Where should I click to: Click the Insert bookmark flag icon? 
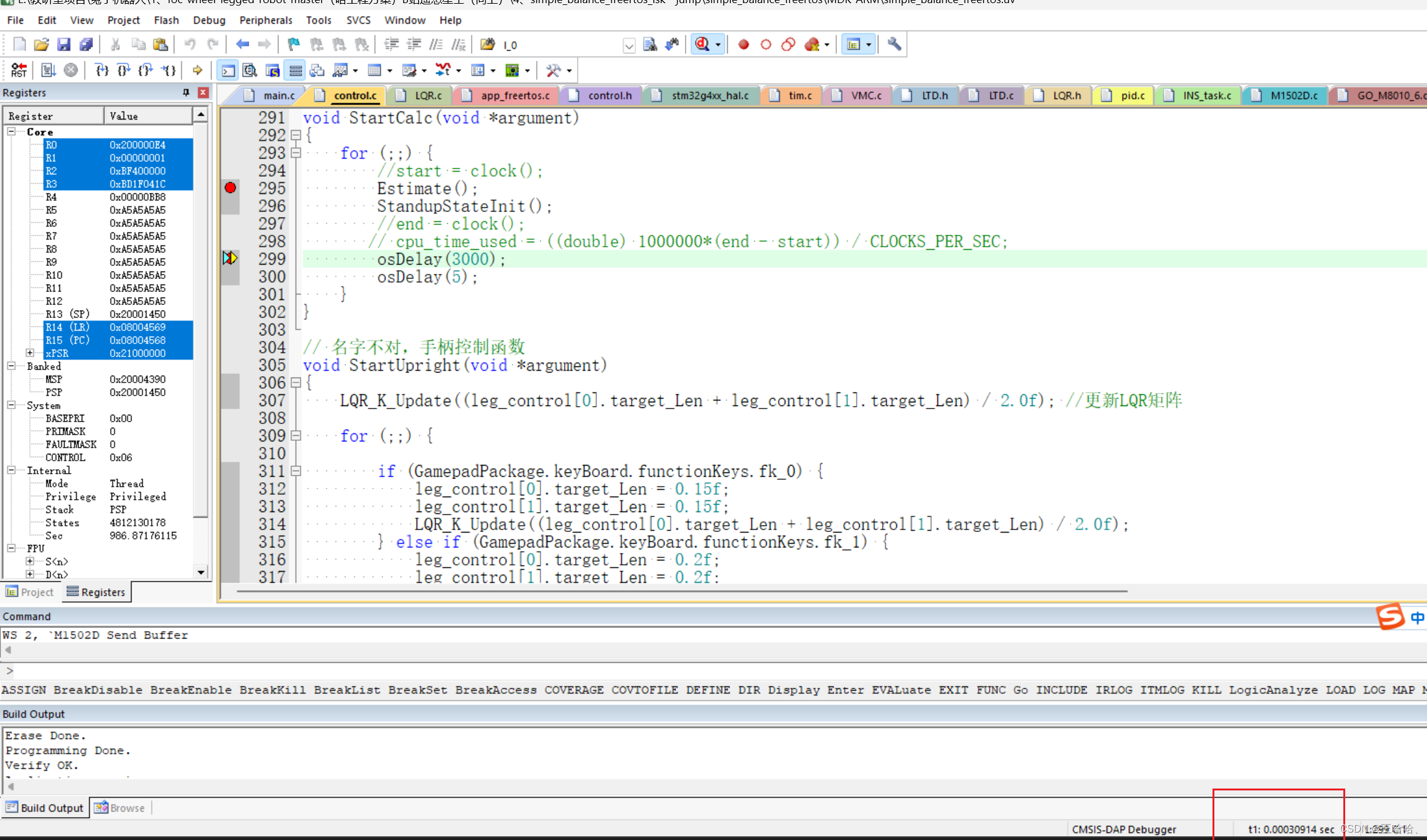[x=294, y=44]
